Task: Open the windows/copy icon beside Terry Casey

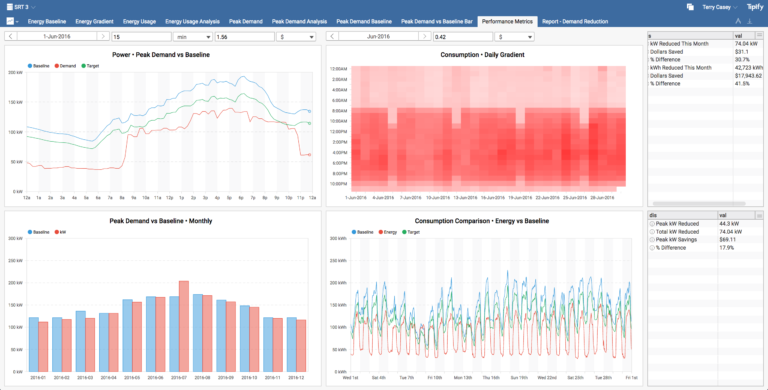Action: pyautogui.click(x=690, y=7)
